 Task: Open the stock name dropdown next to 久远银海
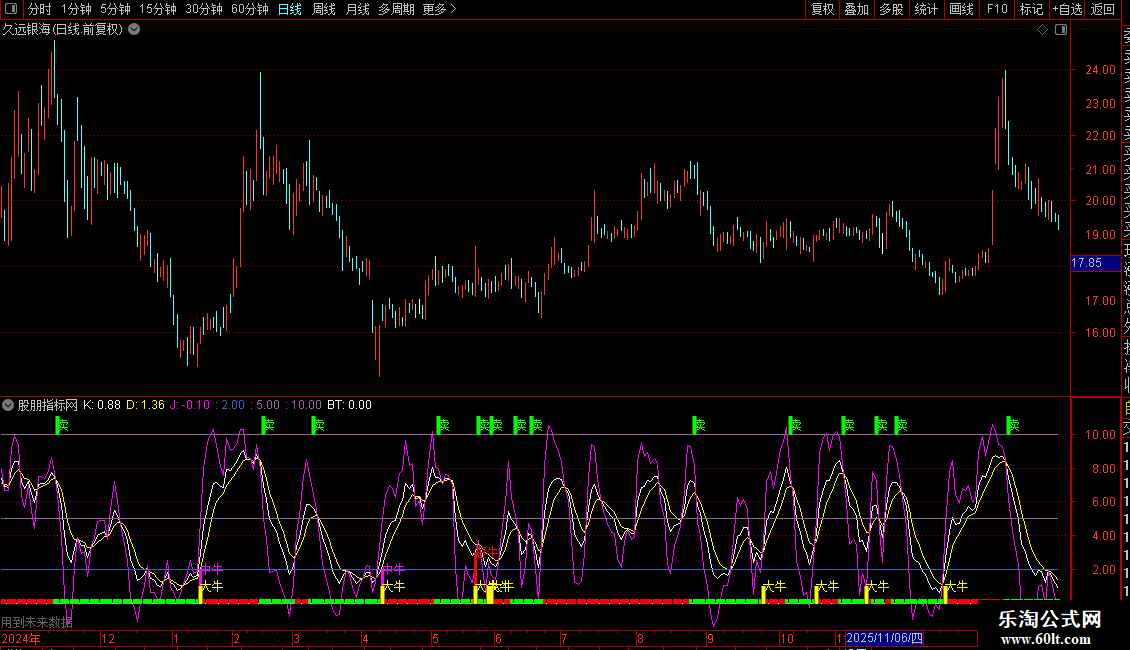(134, 30)
